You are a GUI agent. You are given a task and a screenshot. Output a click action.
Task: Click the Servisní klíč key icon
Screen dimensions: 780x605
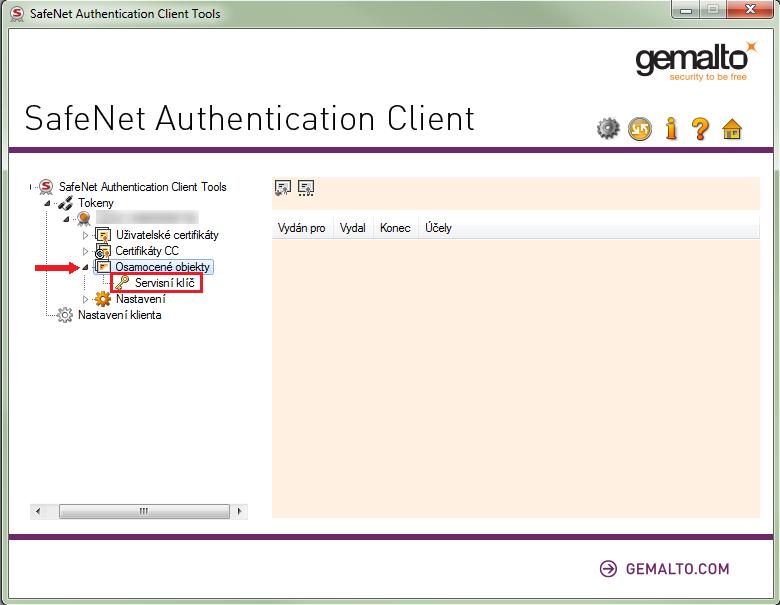(x=121, y=283)
